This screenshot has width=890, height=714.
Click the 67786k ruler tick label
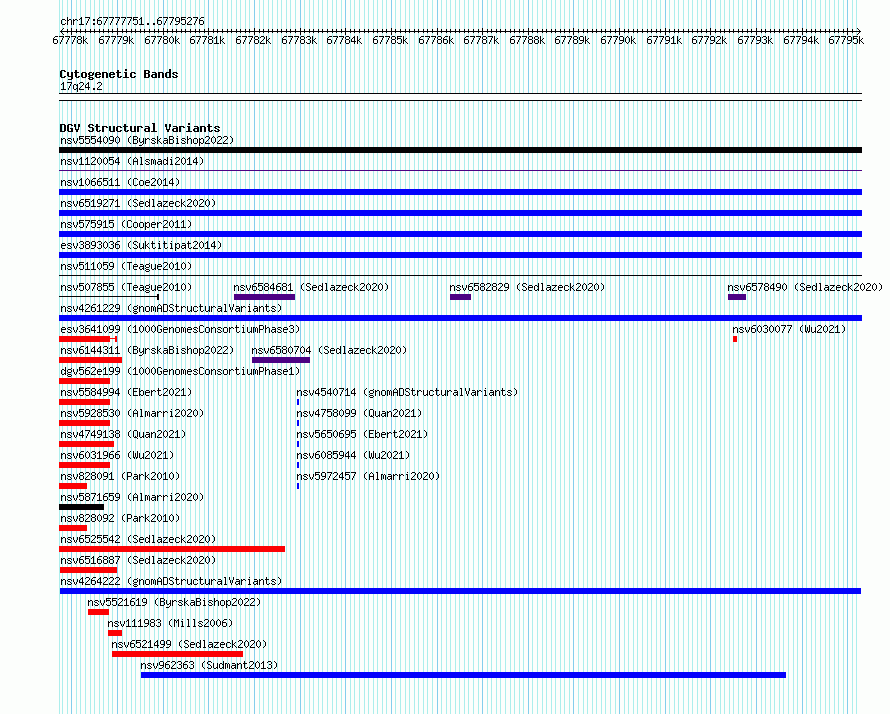(436, 40)
